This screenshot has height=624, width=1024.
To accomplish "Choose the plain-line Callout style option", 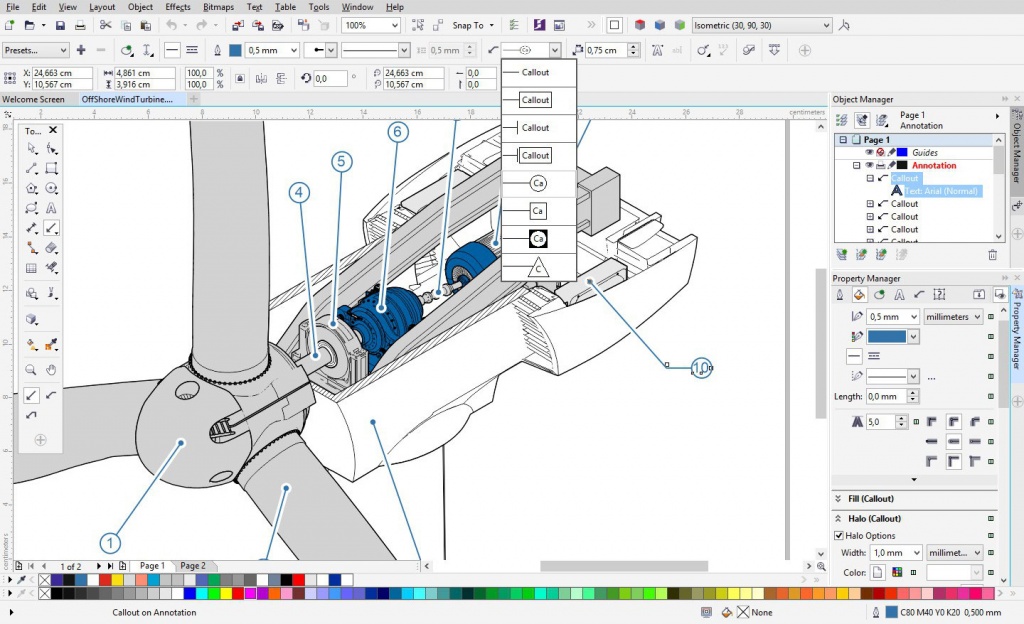I will click(x=539, y=72).
